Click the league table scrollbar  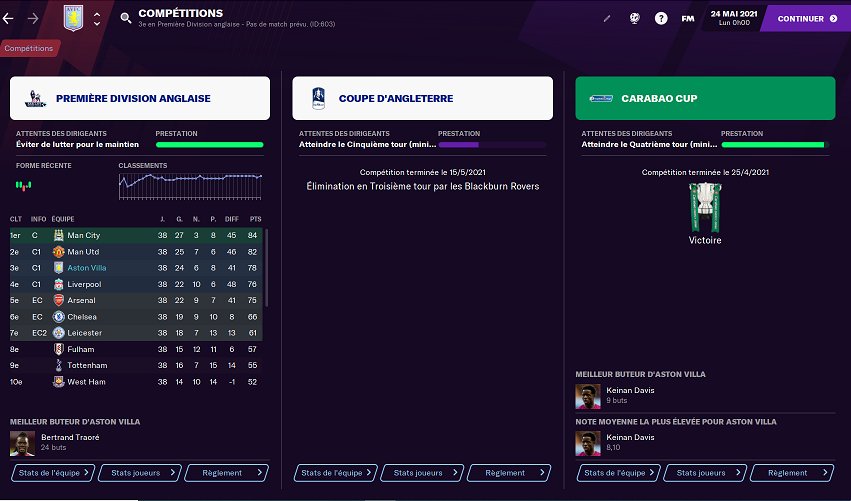coord(266,270)
